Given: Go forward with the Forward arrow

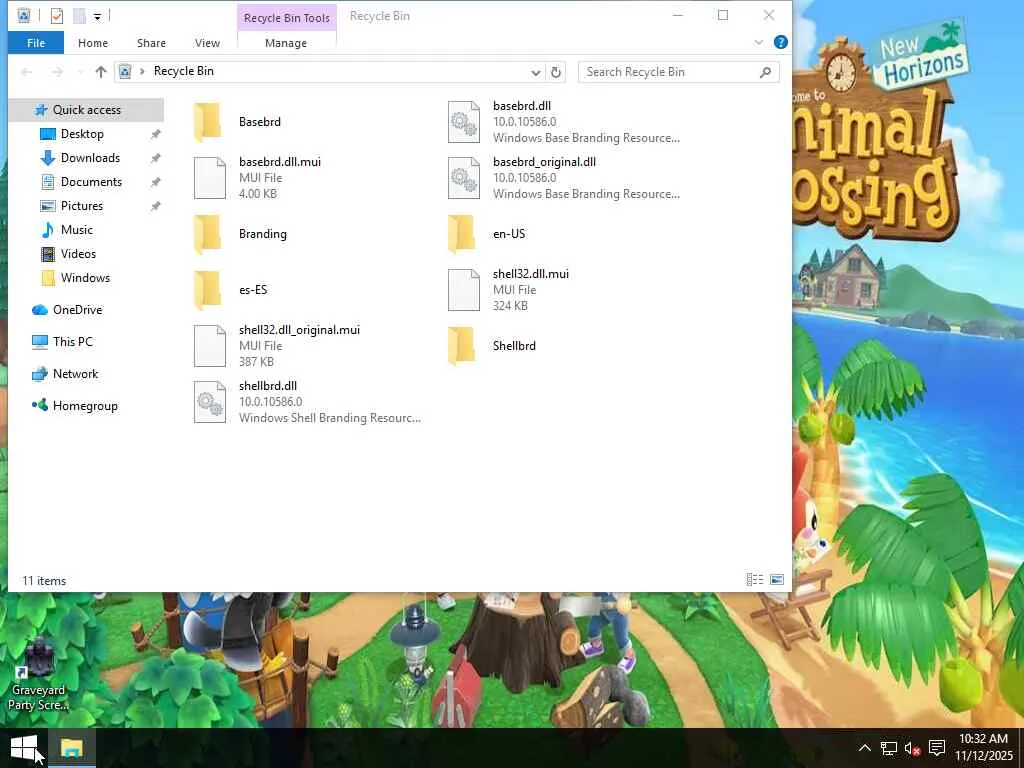Looking at the screenshot, I should point(57,72).
